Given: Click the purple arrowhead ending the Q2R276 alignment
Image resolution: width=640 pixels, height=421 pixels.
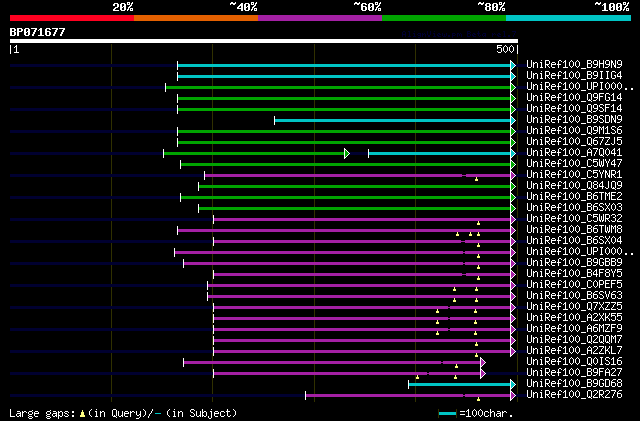Looking at the screenshot, I should [513, 396].
